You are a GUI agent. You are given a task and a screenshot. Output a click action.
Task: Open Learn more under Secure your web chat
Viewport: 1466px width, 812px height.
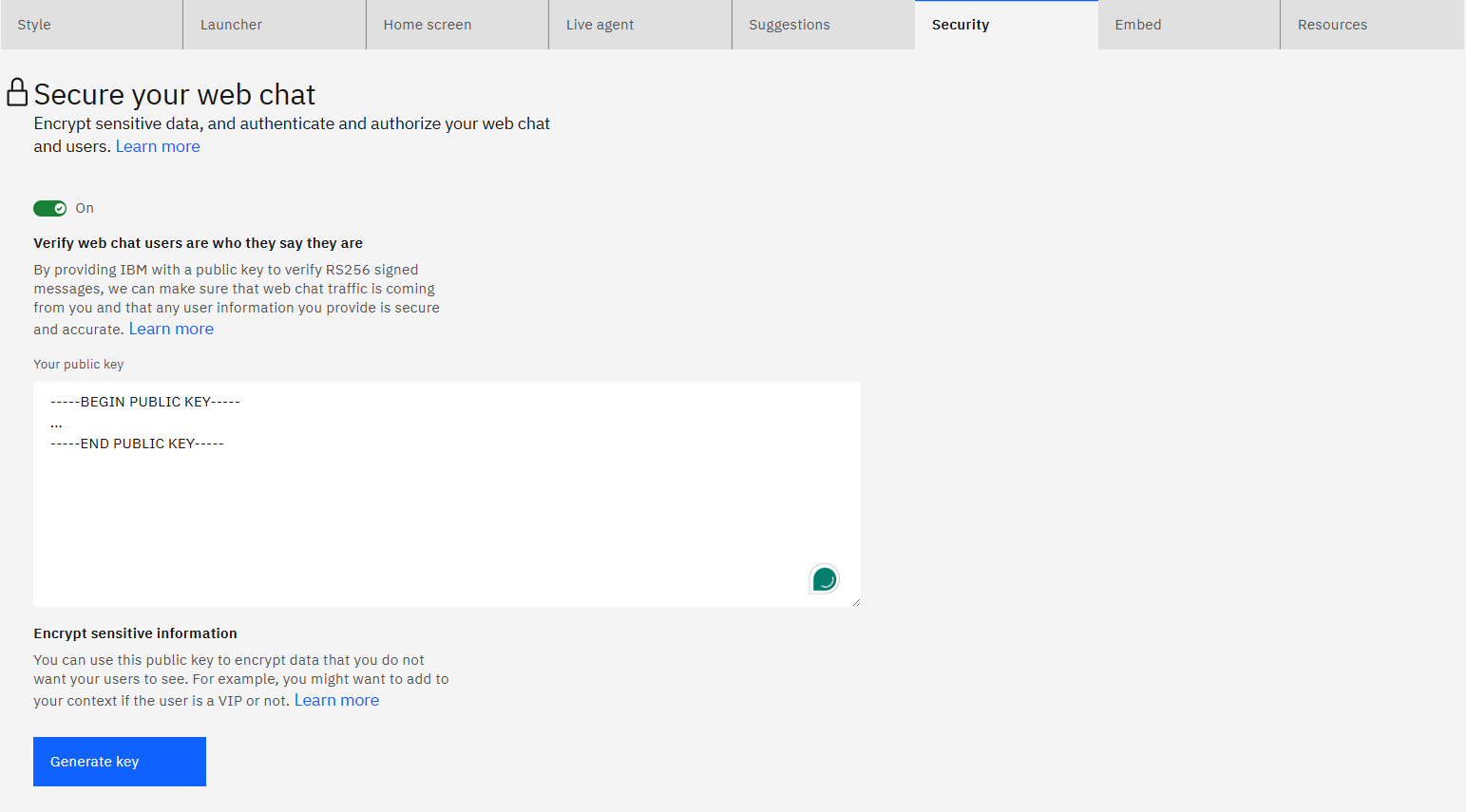[x=158, y=146]
